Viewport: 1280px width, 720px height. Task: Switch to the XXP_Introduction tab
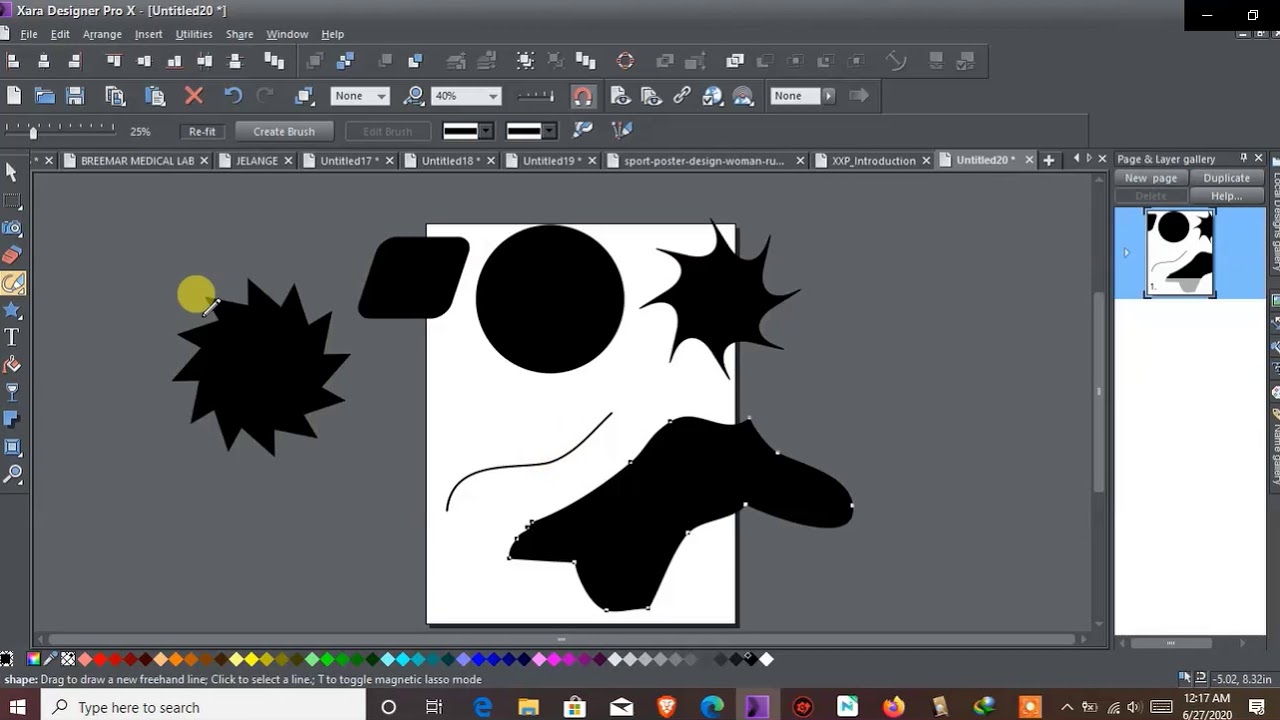[x=873, y=160]
